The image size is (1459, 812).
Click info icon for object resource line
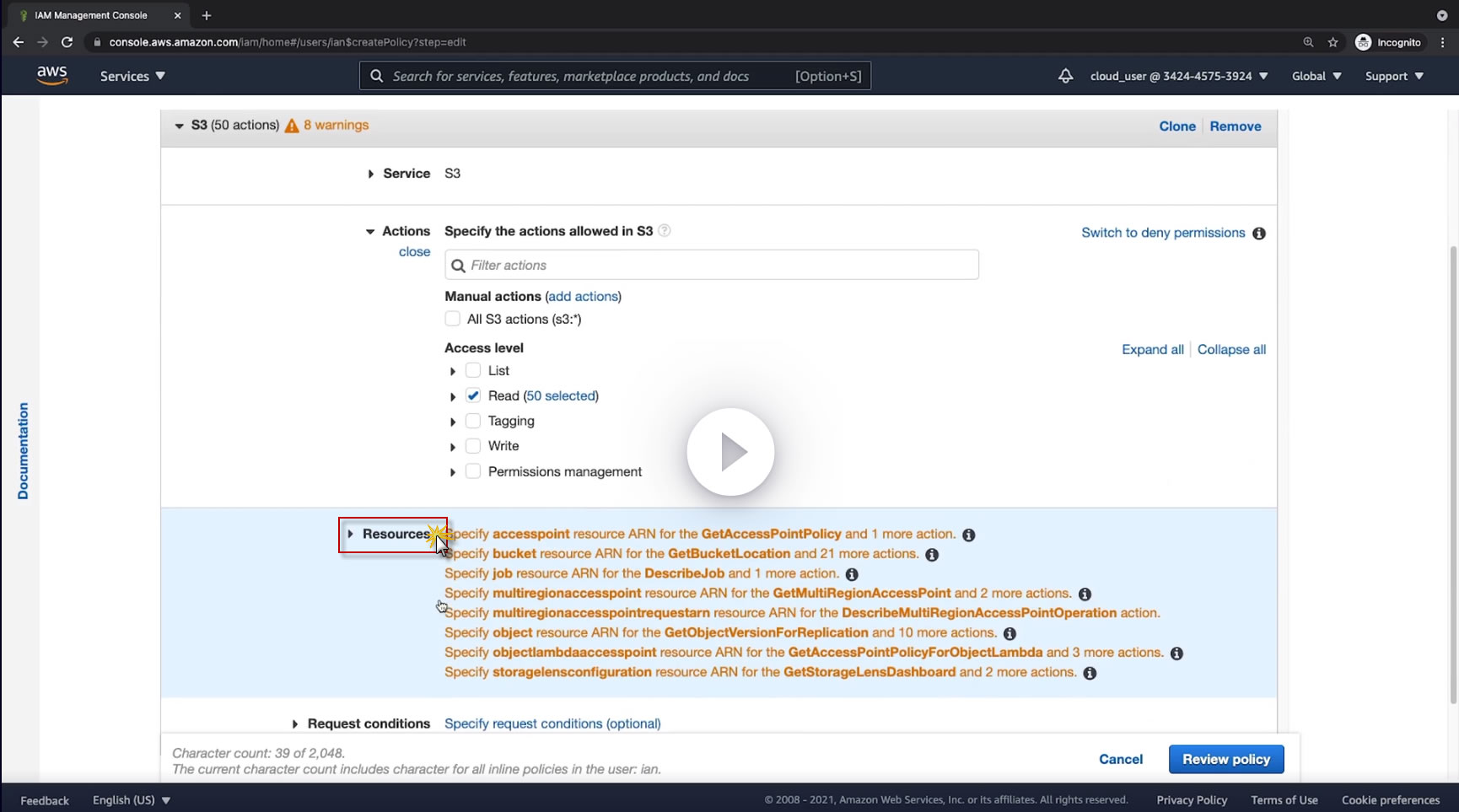(x=1009, y=633)
